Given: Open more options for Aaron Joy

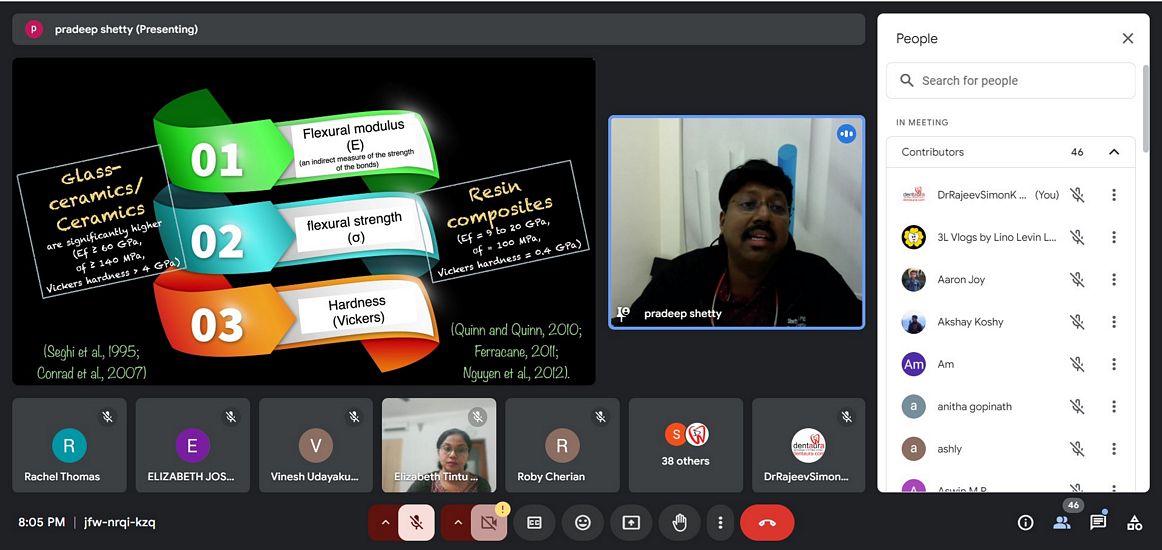Looking at the screenshot, I should (x=1113, y=279).
